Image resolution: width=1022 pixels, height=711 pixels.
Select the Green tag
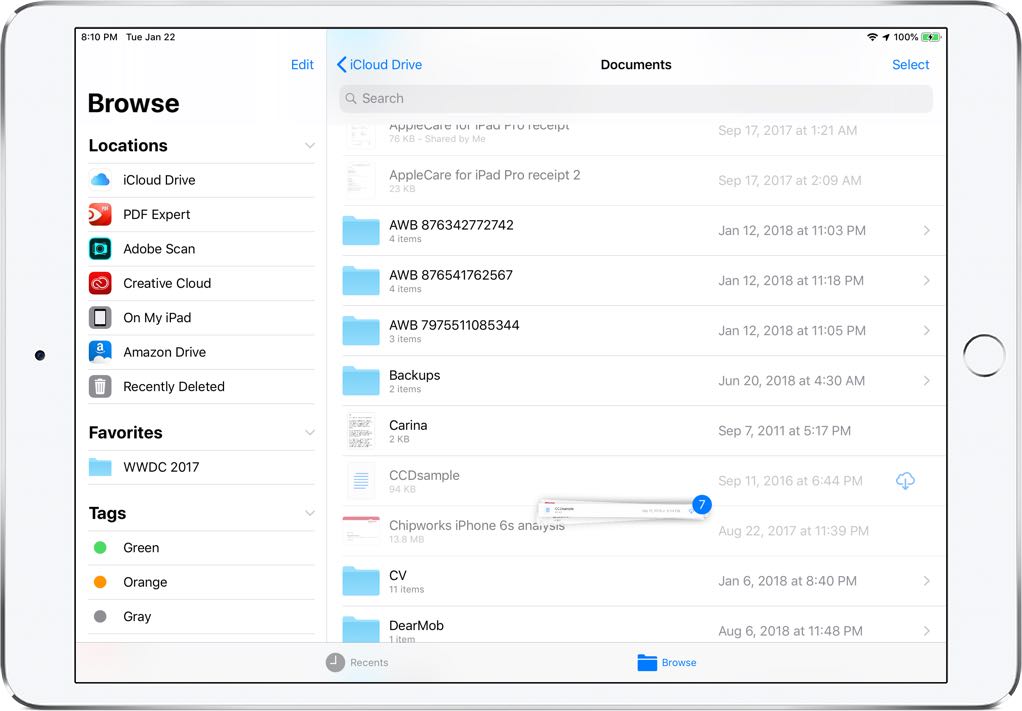click(x=100, y=547)
